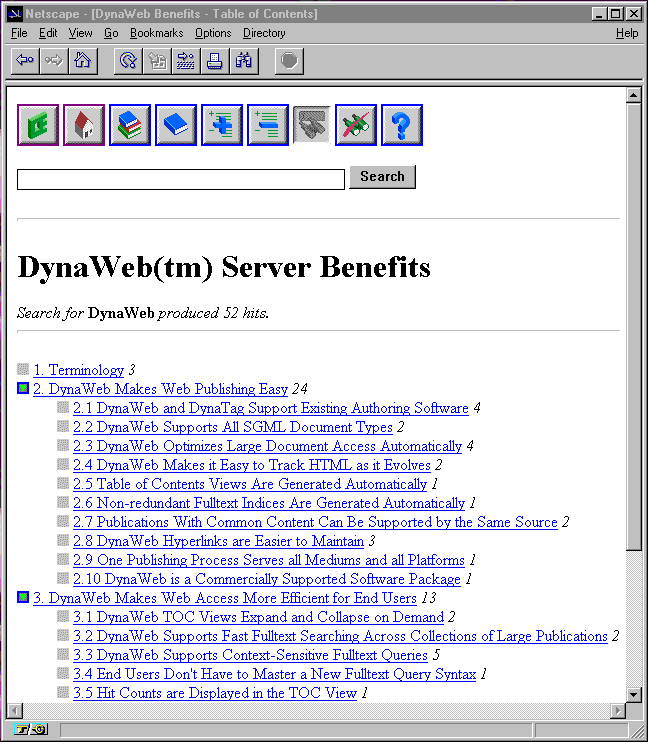Open '2.10 DynaWeb is a Commercially Supported' link
The width and height of the screenshot is (648, 742).
[267, 579]
